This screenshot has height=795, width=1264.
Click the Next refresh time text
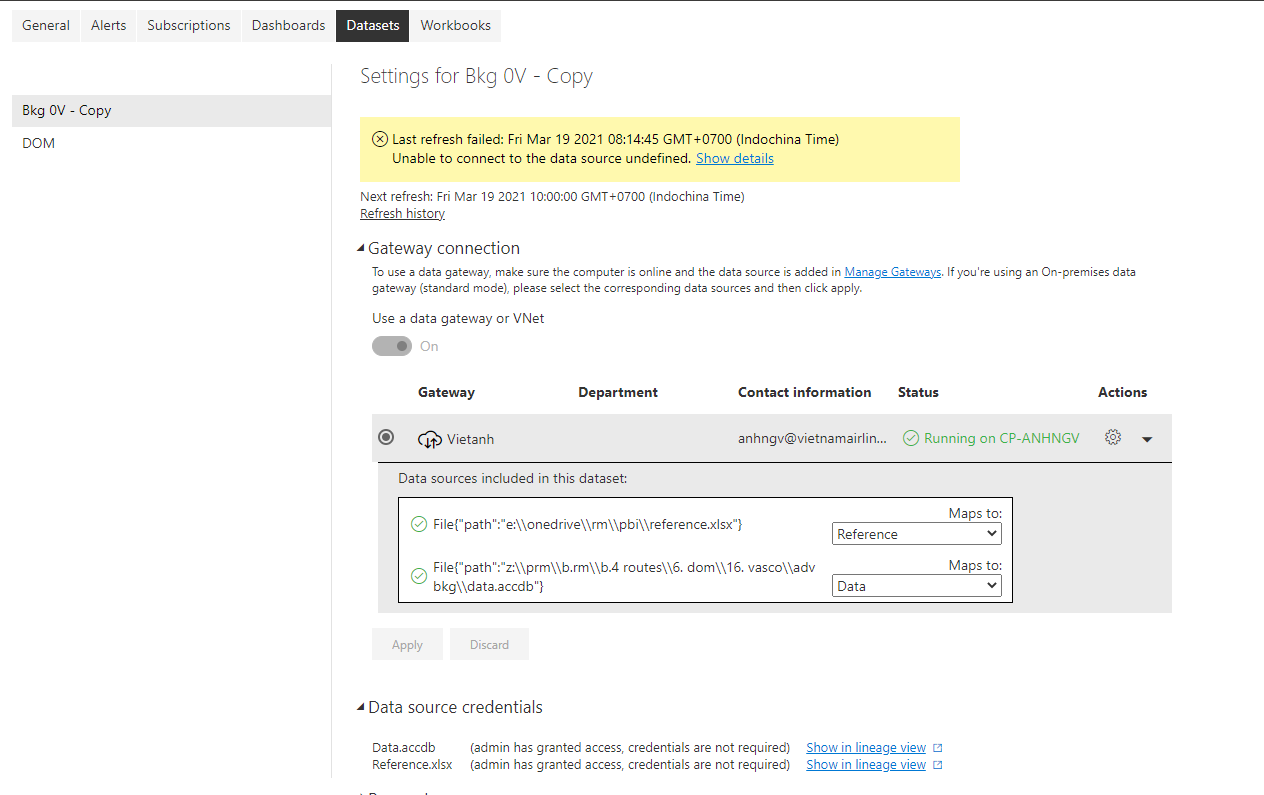pyautogui.click(x=552, y=196)
